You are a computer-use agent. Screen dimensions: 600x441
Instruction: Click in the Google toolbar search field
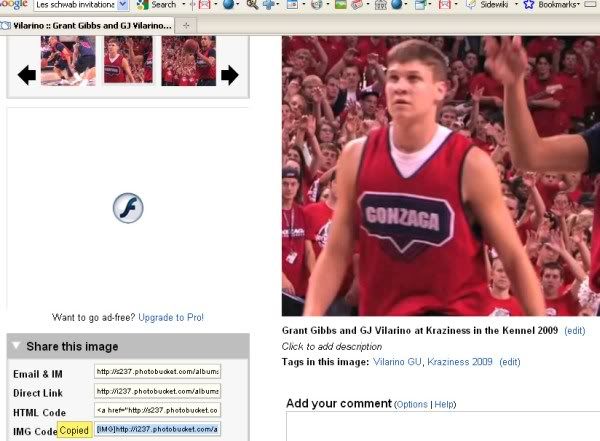pyautogui.click(x=75, y=5)
